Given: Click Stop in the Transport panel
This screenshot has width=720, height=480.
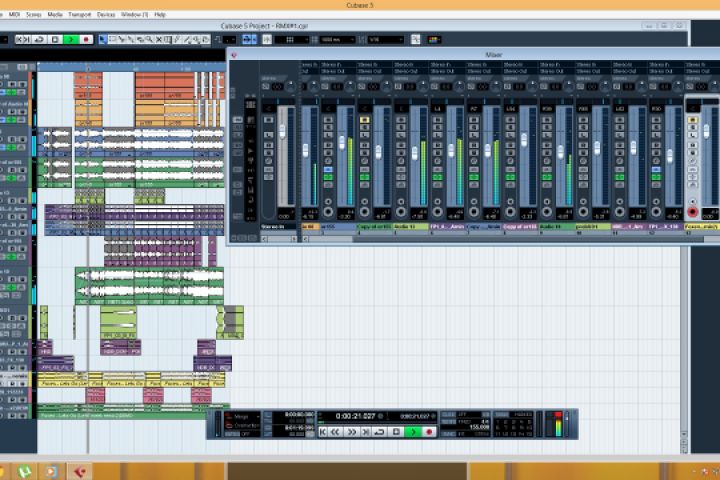Looking at the screenshot, I should tap(396, 432).
